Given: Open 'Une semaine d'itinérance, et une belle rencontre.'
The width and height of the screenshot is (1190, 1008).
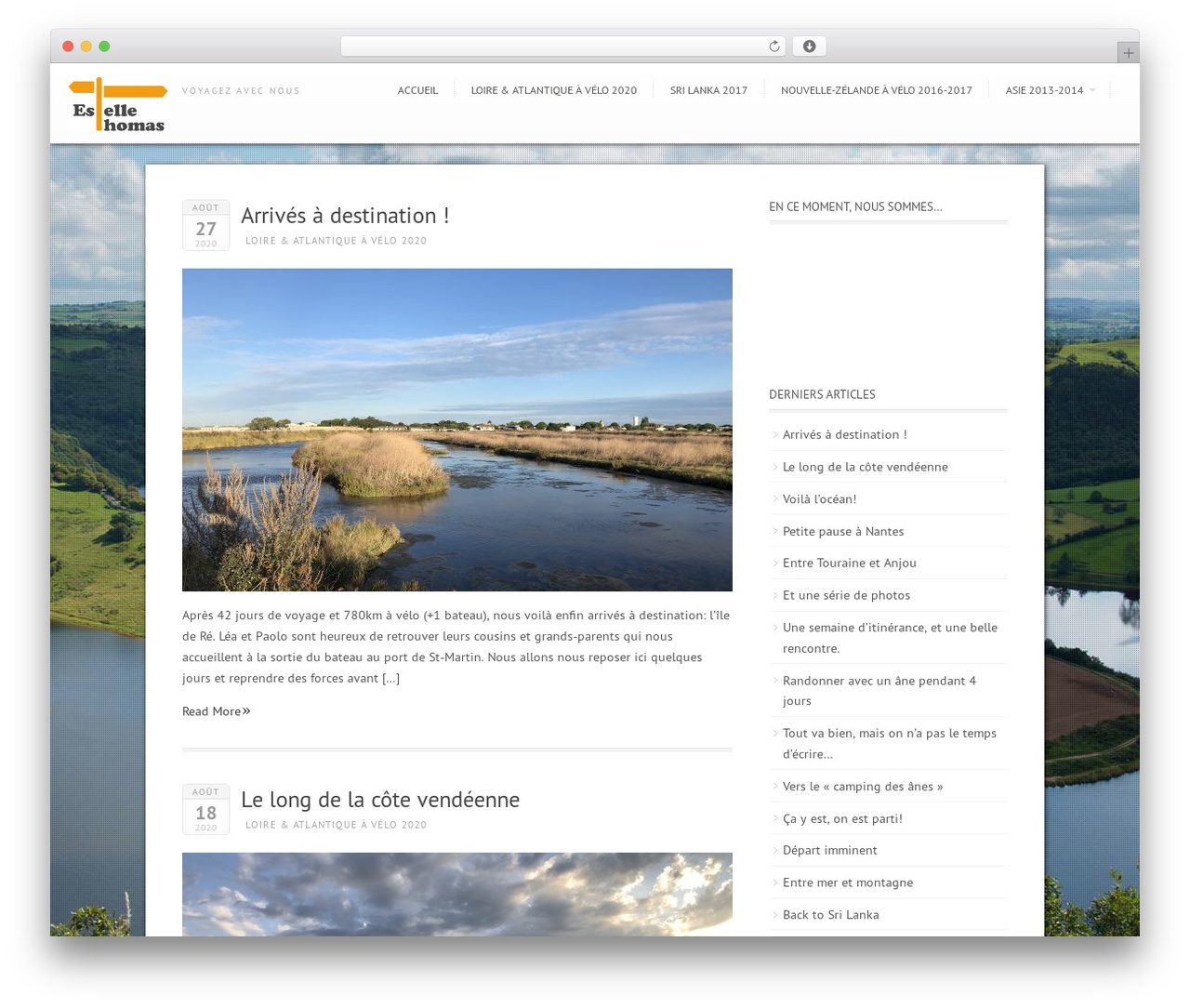Looking at the screenshot, I should [890, 638].
